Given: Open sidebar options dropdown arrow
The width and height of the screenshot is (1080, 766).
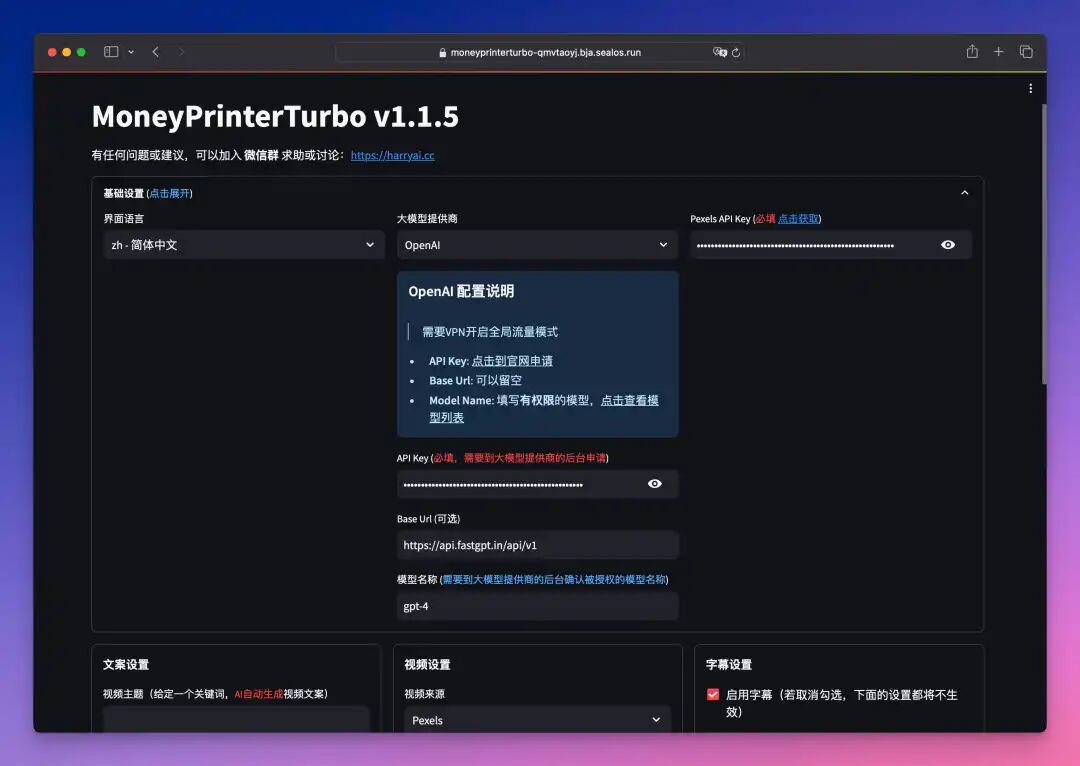Looking at the screenshot, I should [131, 52].
